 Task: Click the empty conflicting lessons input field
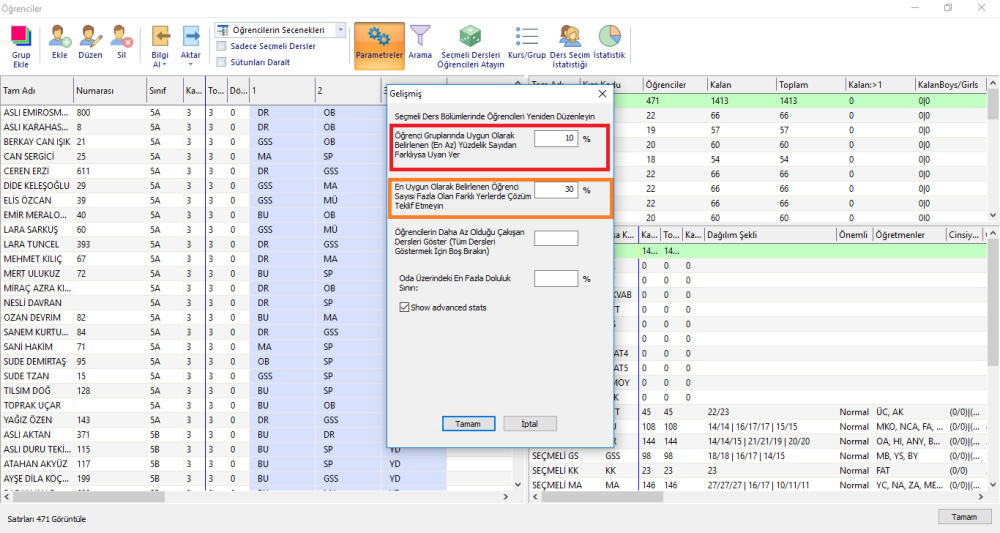[556, 238]
